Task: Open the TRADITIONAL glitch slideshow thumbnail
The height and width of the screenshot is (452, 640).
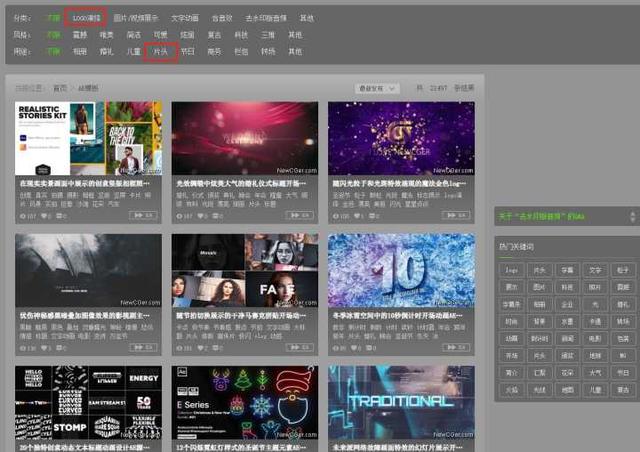Action: [x=401, y=403]
